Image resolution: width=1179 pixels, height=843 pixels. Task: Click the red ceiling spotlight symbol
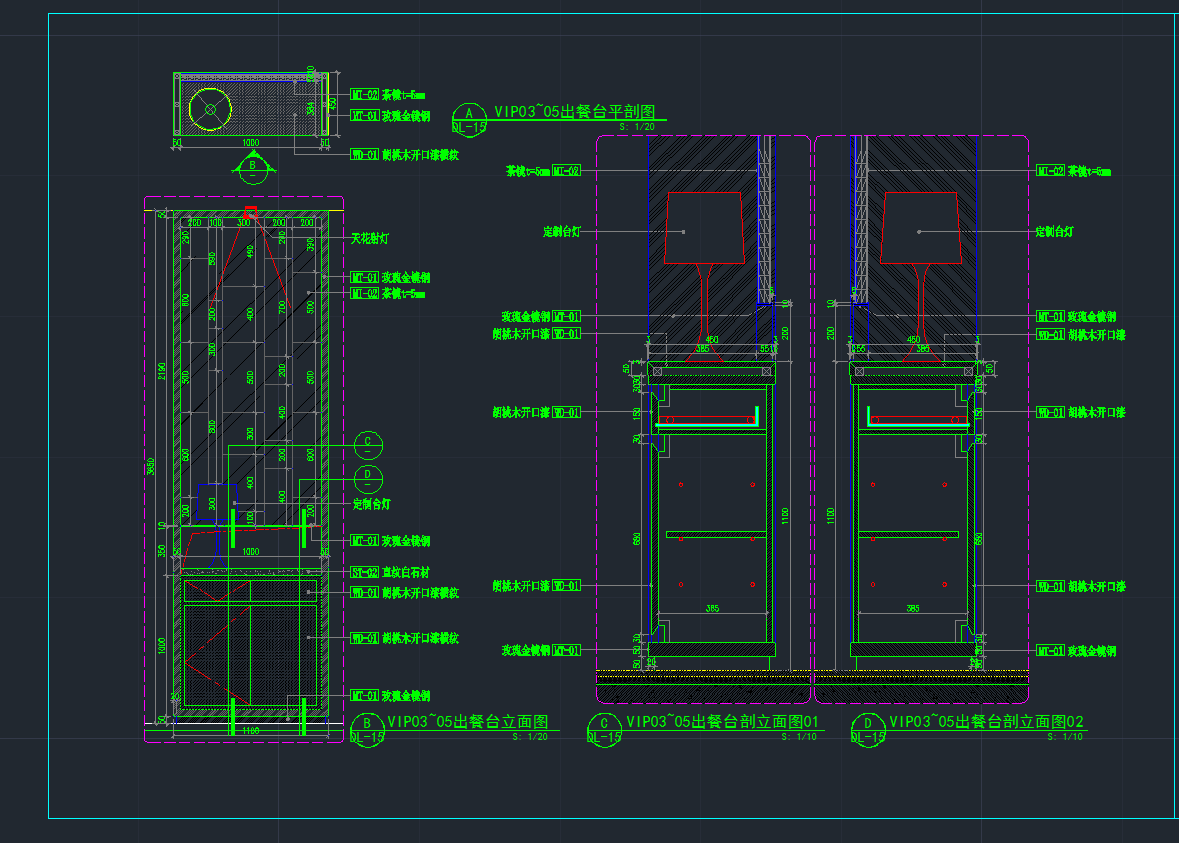[250, 212]
